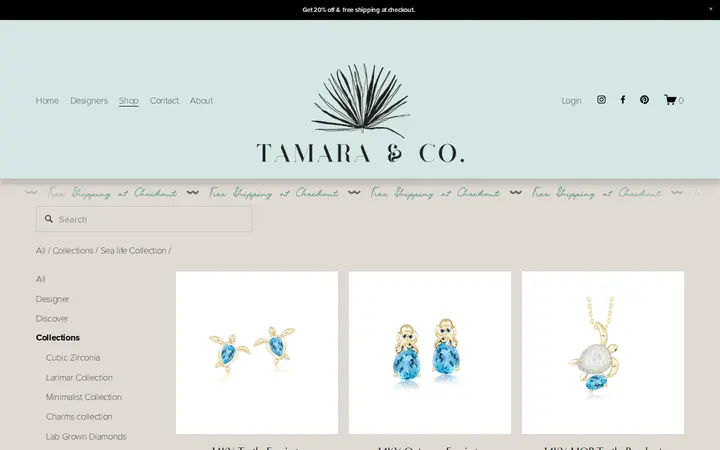Image resolution: width=720 pixels, height=450 pixels.
Task: Select the bold Collections sidebar category
Action: 58,338
